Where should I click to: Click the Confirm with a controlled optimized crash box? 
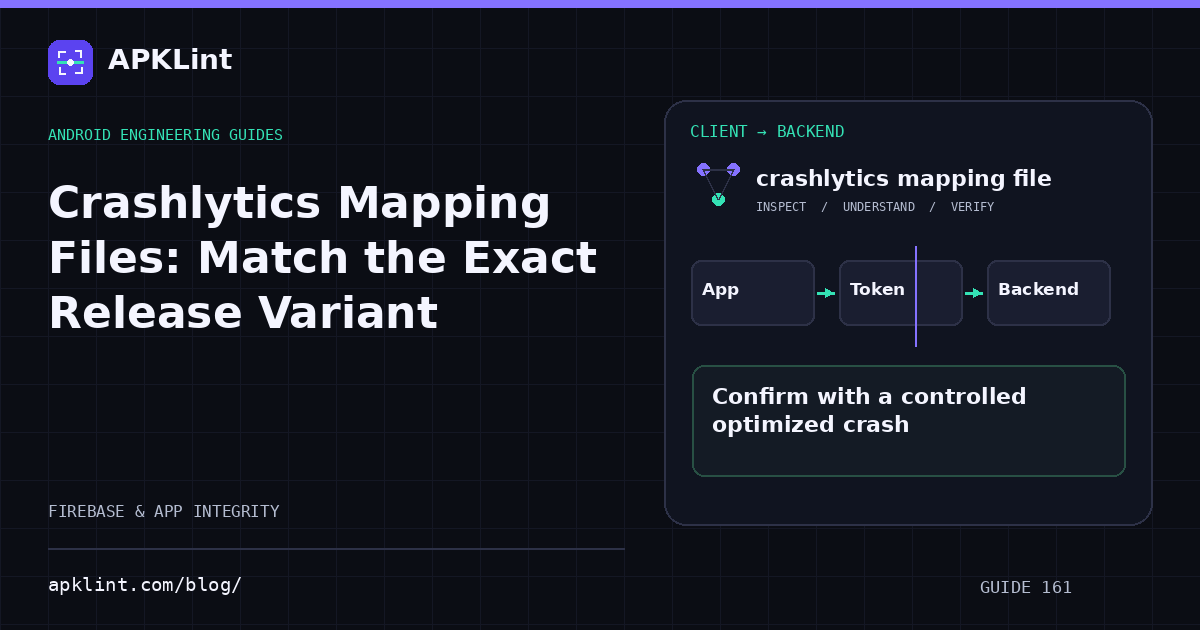coord(909,421)
